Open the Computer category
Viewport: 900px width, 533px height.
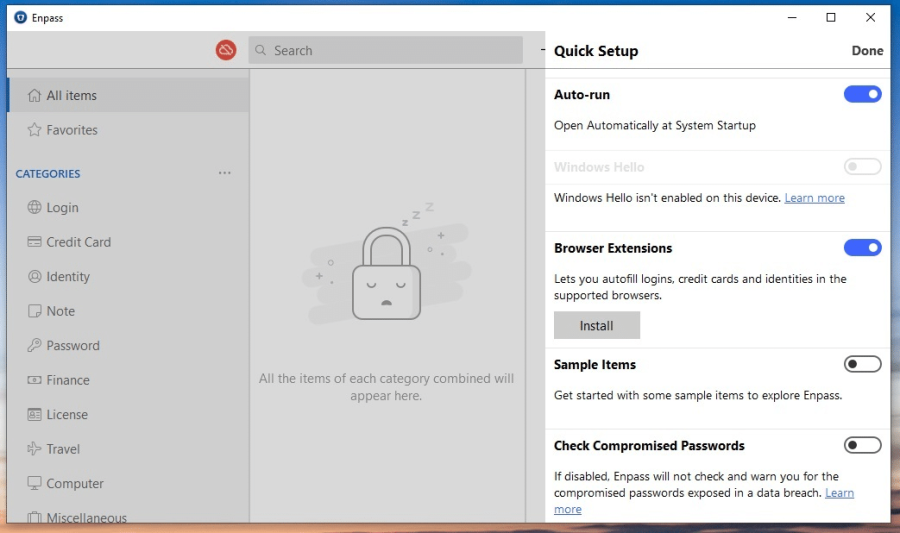pos(129,483)
